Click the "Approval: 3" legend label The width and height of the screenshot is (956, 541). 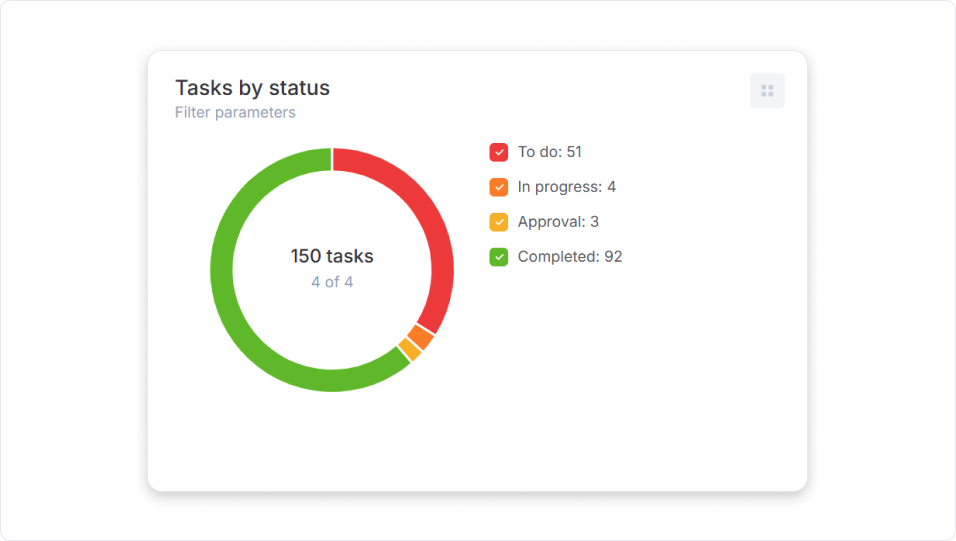pos(558,222)
